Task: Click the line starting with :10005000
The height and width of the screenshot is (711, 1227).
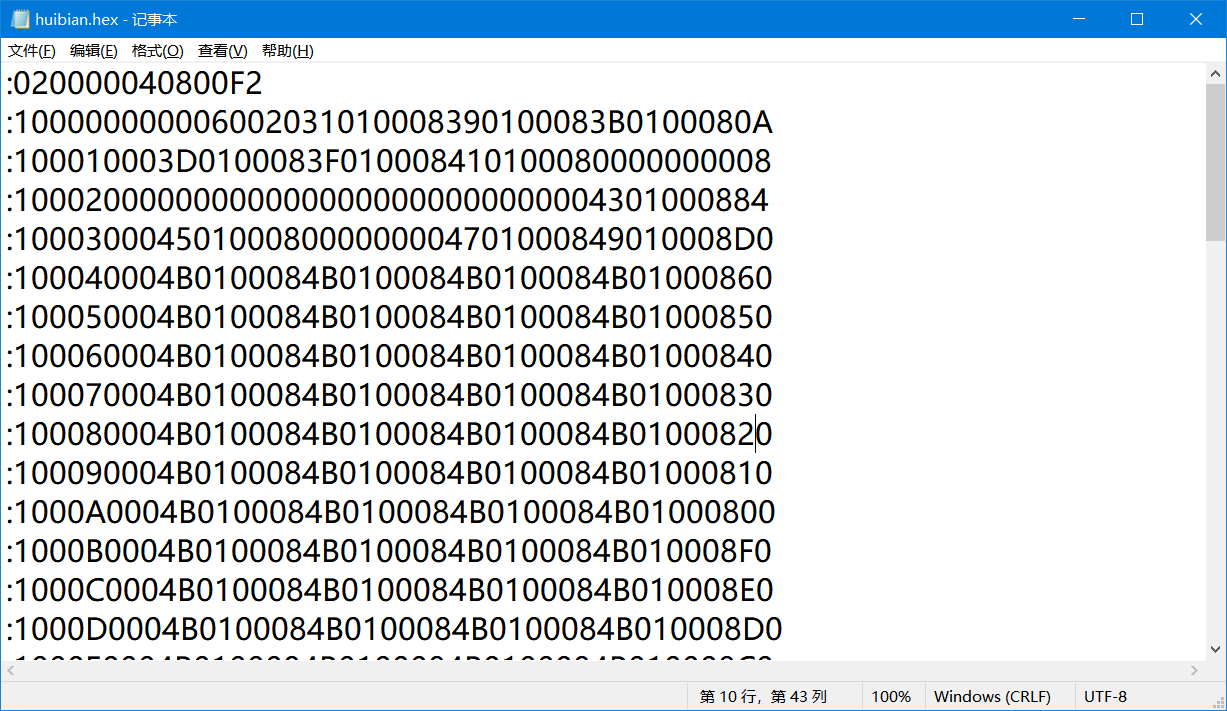Action: (390, 317)
